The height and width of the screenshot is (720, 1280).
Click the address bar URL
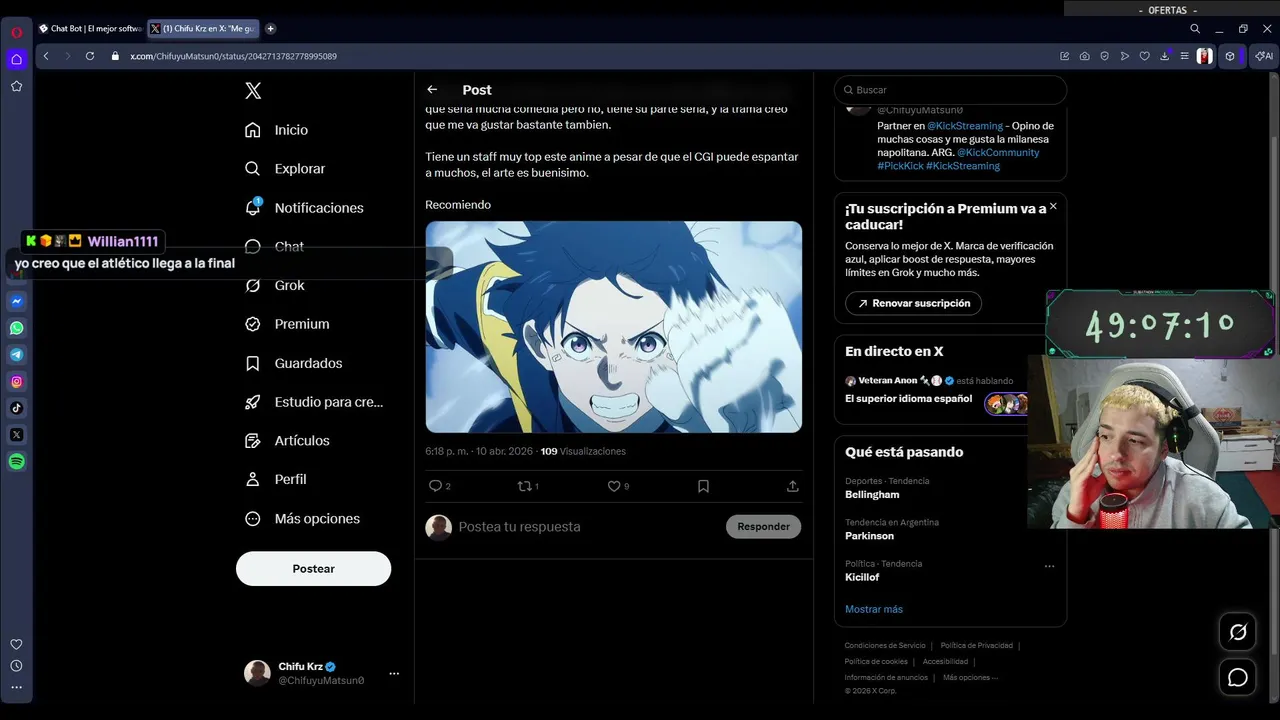click(x=233, y=56)
